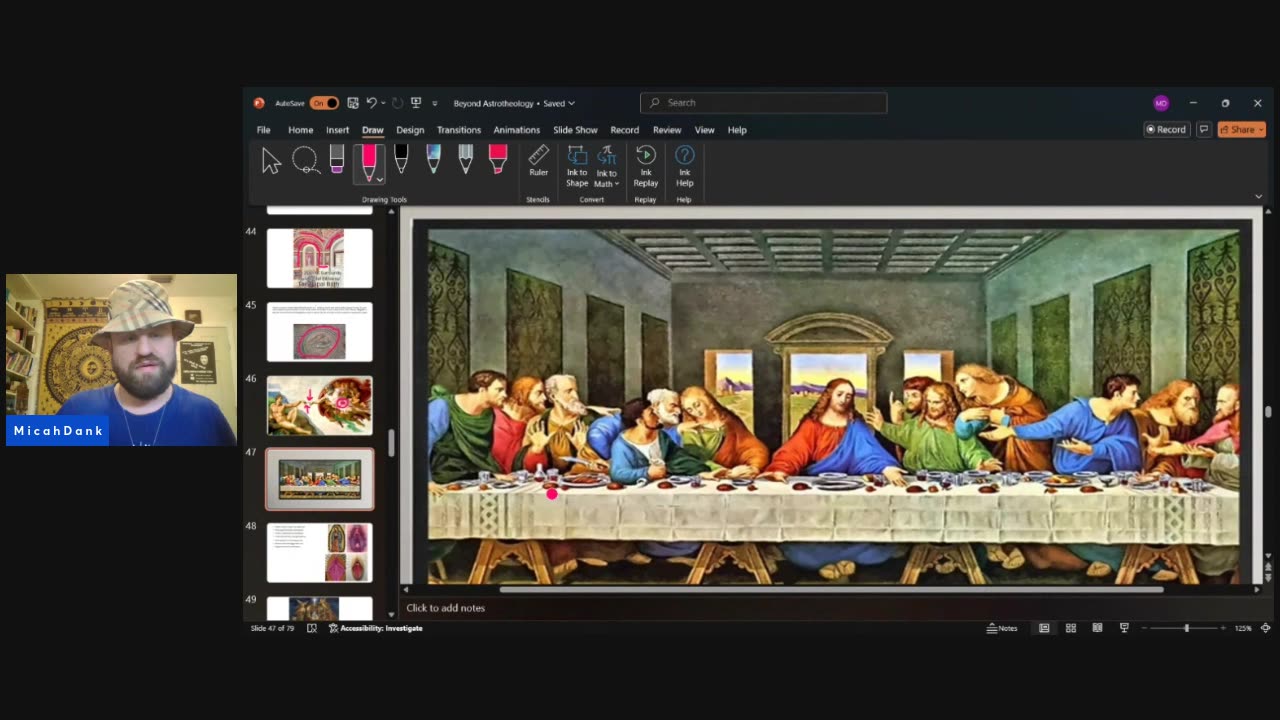
Task: Click the horizontal scrollbar under the slide
Action: click(x=830, y=590)
